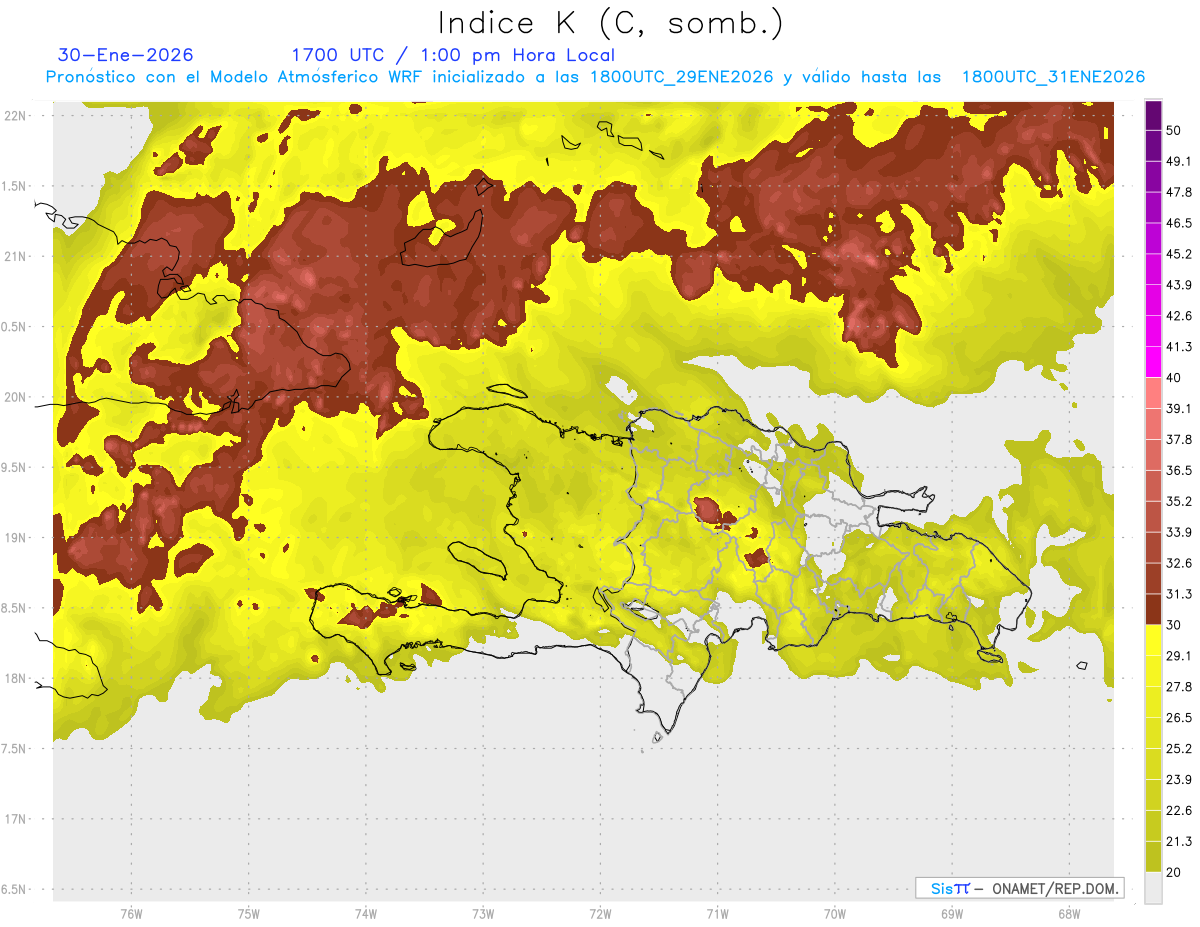Click the '22.6' color scale value
This screenshot has height=927, width=1200.
tap(1179, 810)
